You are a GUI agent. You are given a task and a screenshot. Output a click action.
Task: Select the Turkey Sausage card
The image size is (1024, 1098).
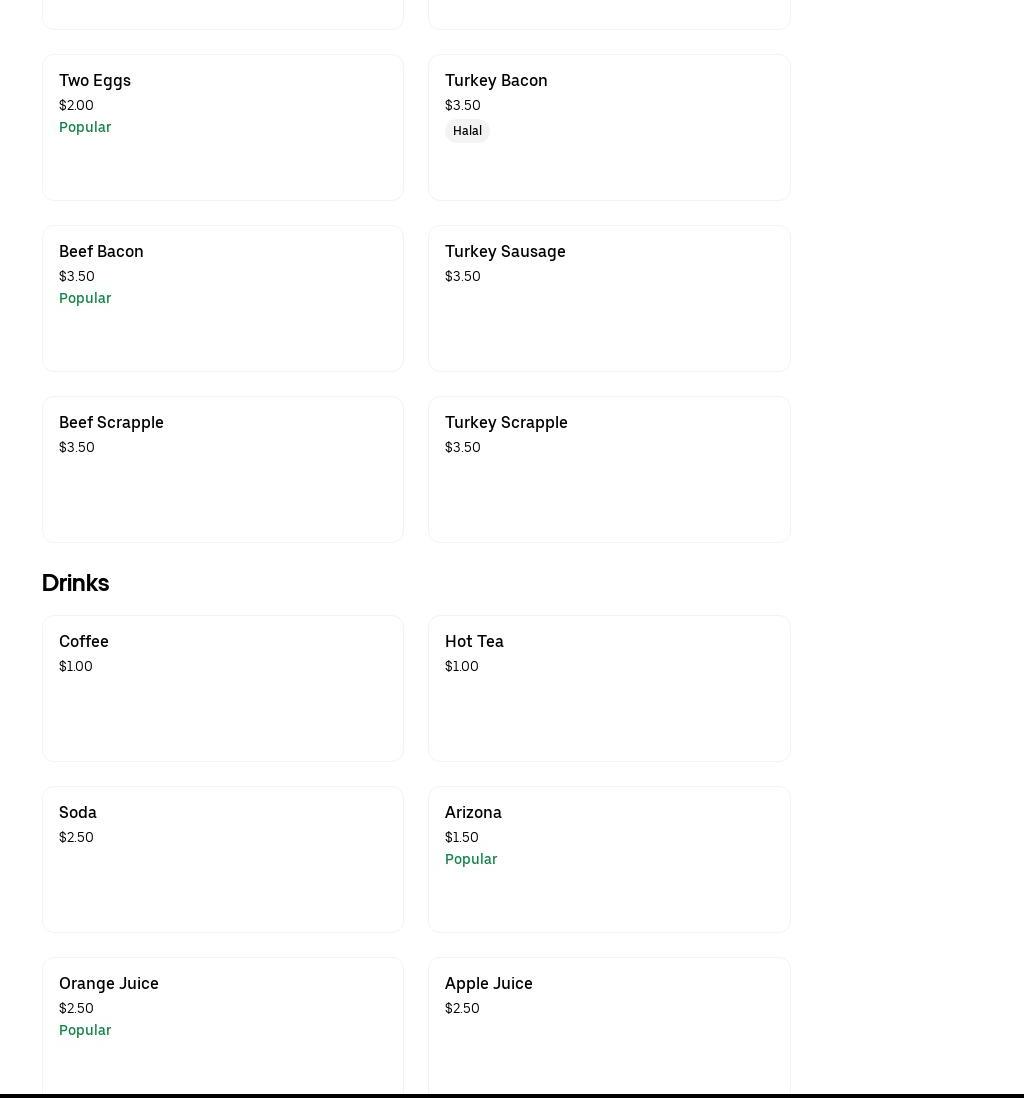click(x=609, y=298)
